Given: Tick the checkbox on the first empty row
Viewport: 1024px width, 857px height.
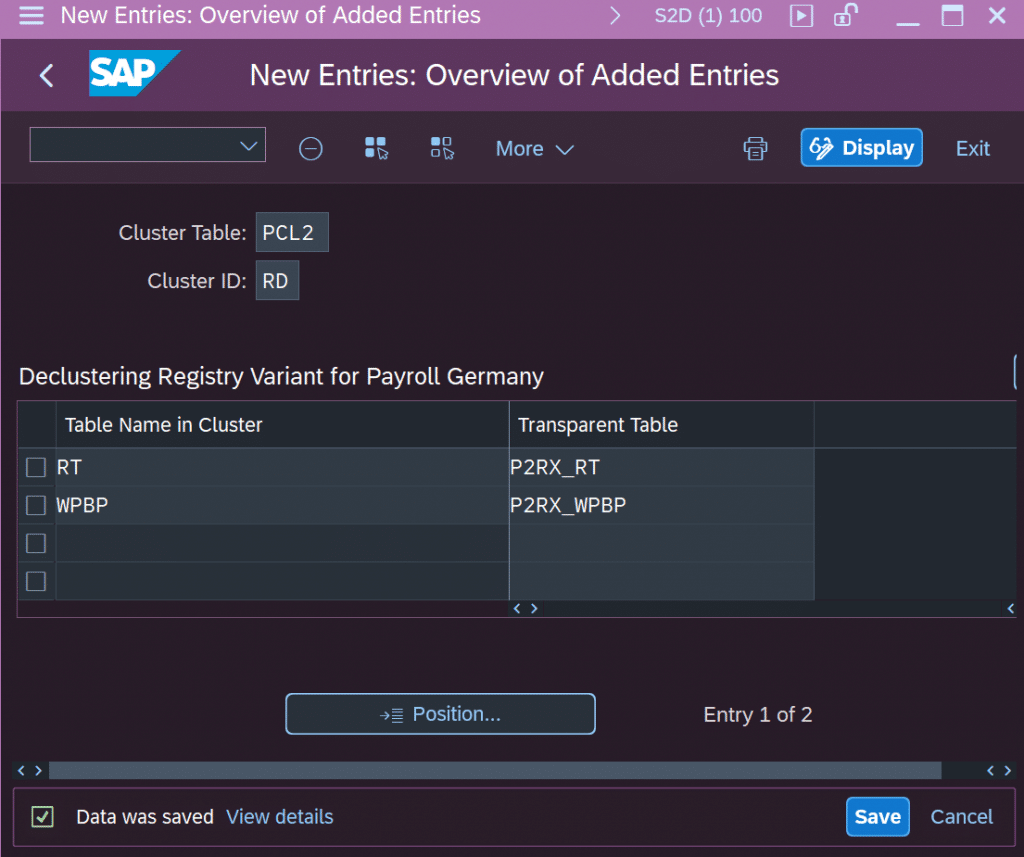Looking at the screenshot, I should pyautogui.click(x=35, y=543).
